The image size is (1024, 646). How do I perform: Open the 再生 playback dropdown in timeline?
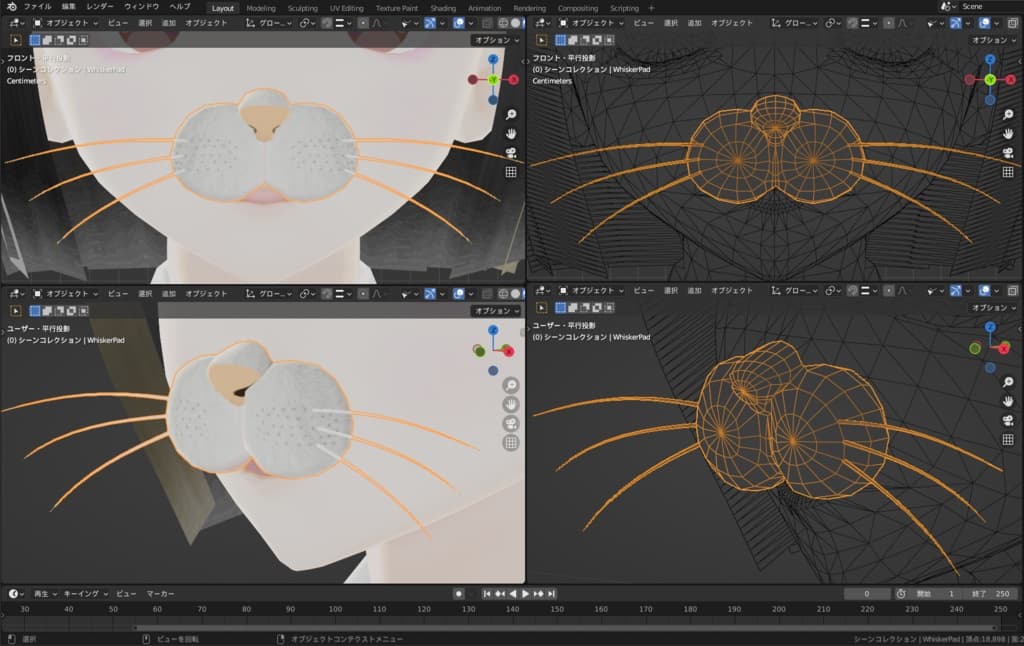(x=45, y=593)
